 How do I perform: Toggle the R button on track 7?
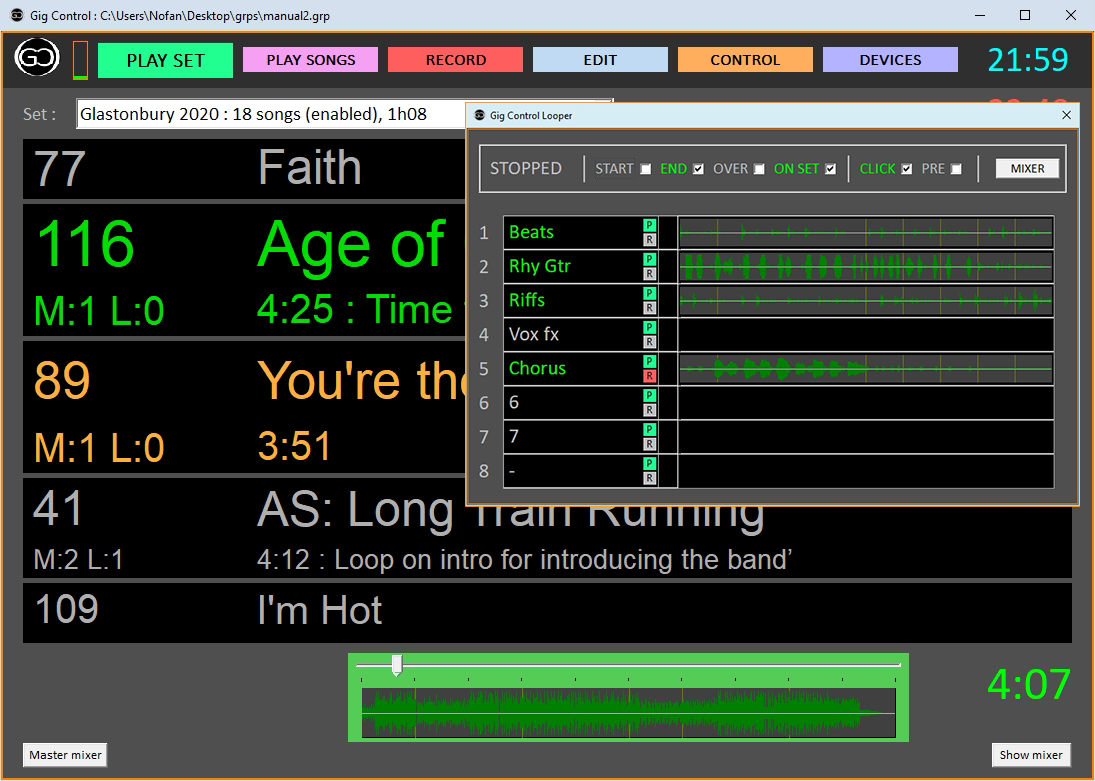click(649, 444)
